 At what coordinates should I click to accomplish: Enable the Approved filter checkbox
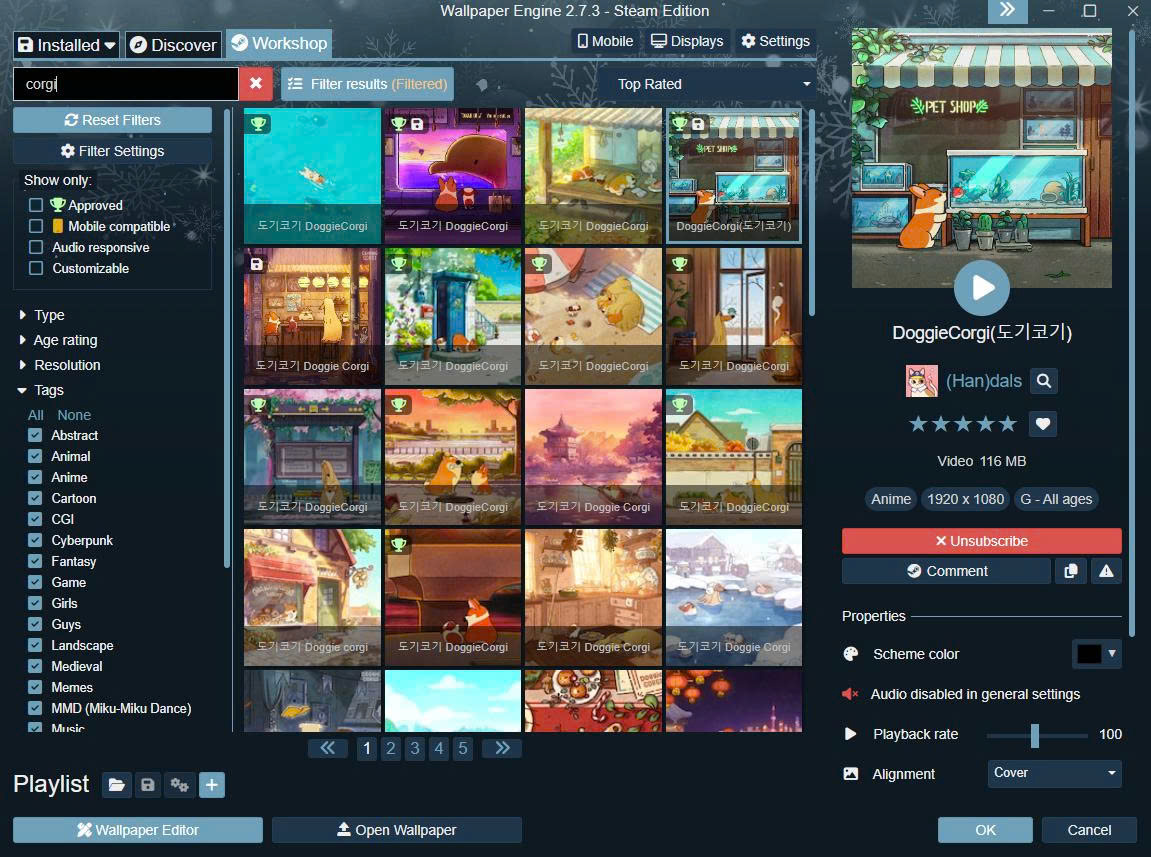tap(36, 205)
